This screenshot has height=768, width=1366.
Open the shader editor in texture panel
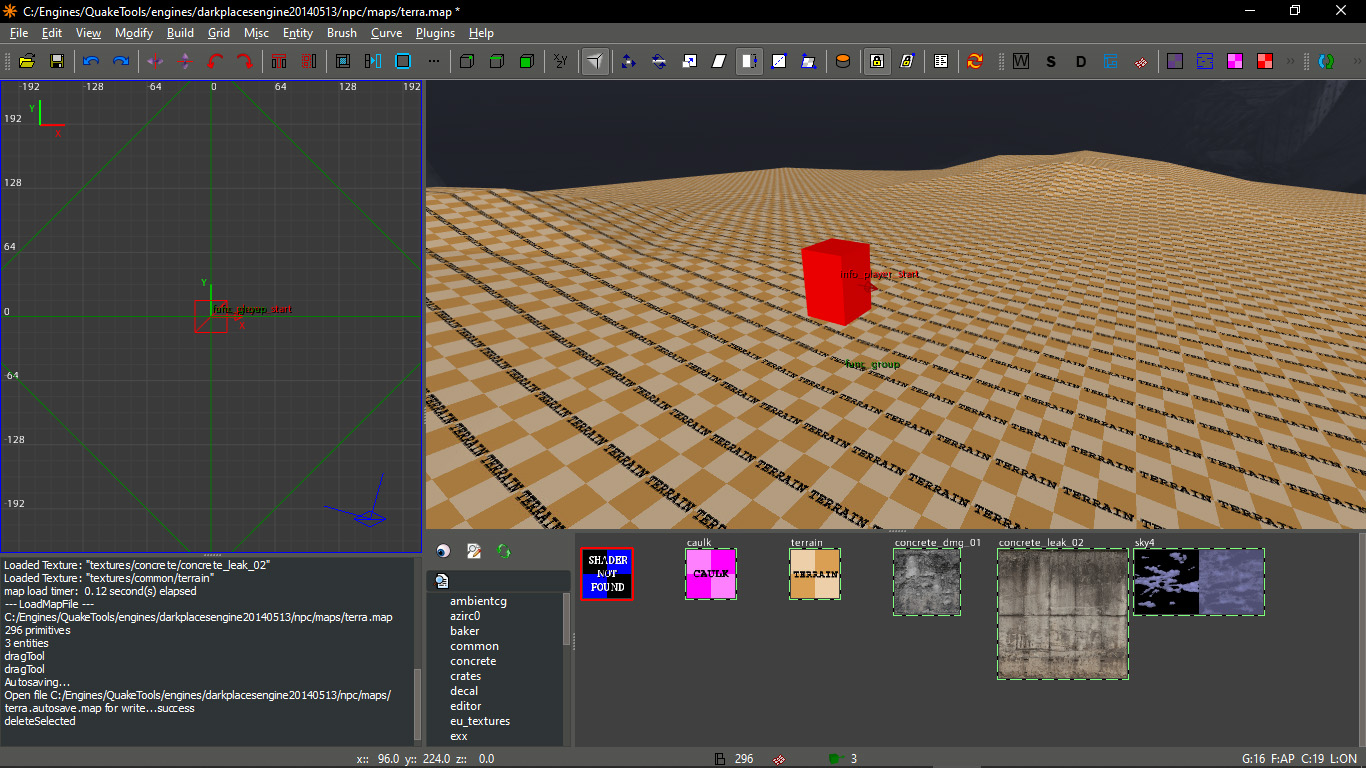474,551
